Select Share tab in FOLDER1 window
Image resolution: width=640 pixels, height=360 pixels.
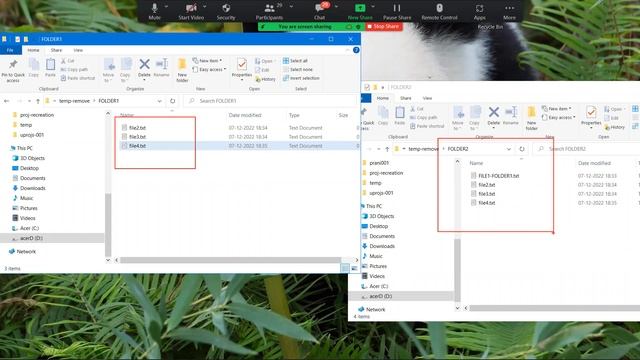(x=56, y=50)
